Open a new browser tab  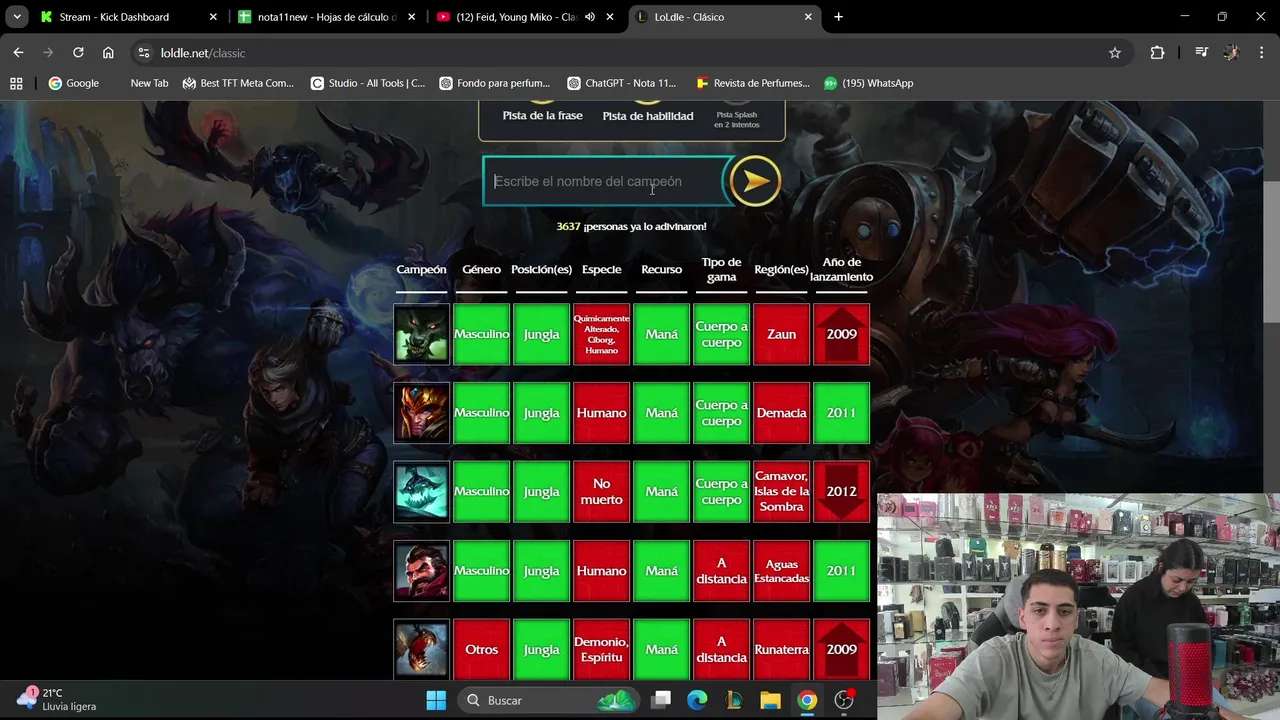tap(838, 17)
